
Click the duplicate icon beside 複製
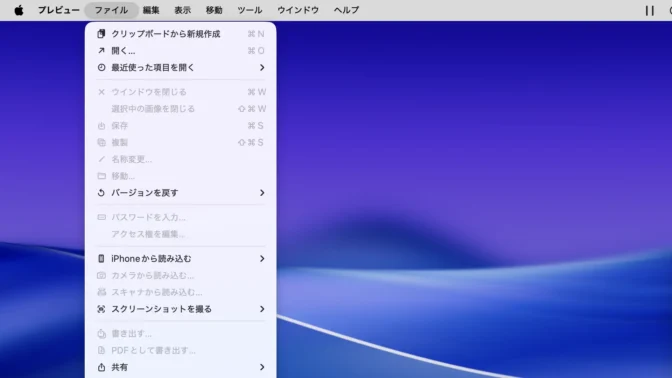pyautogui.click(x=101, y=142)
